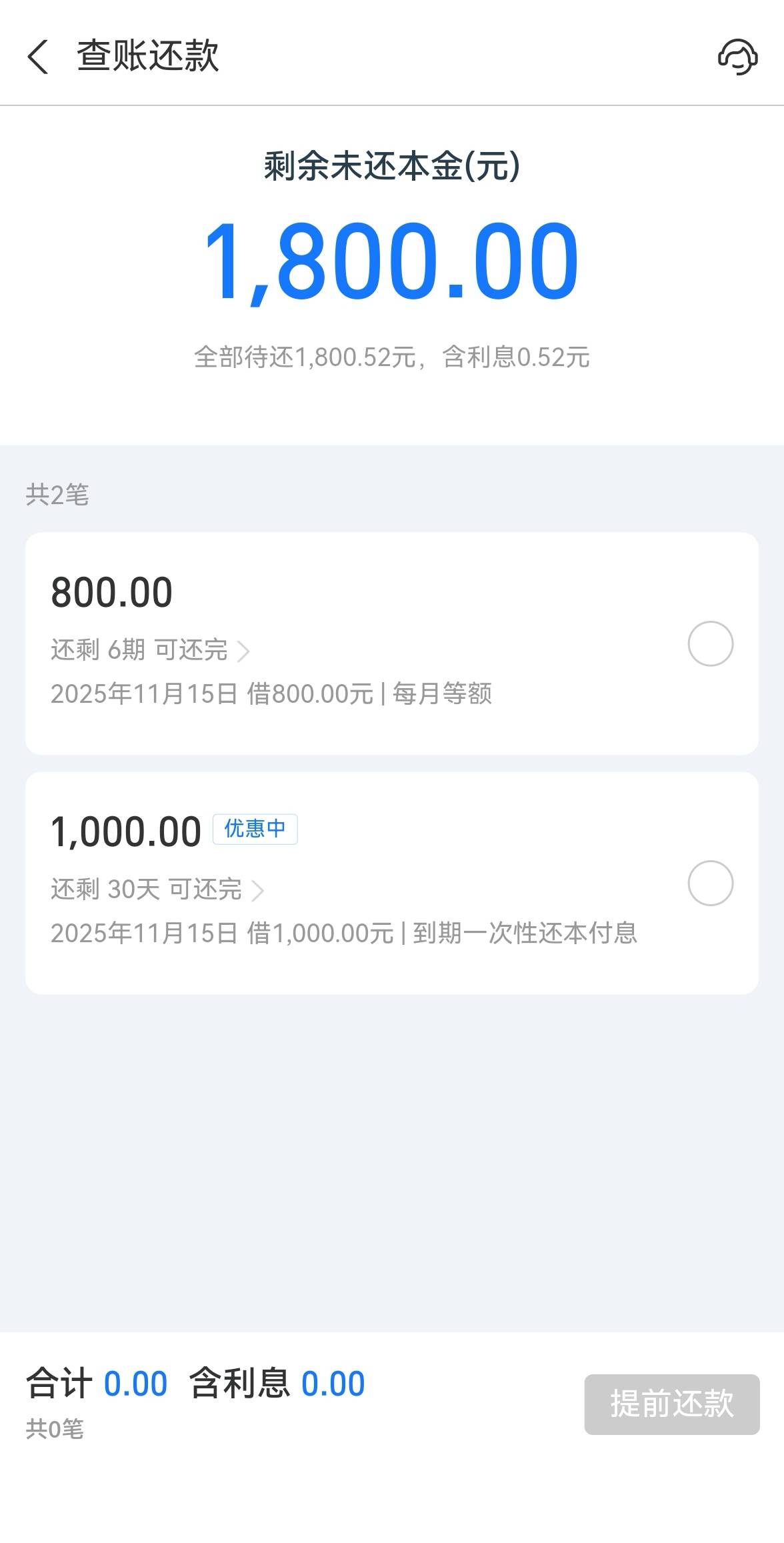Screen dimensions: 784x1543
Task: Select the 1,000.00 loan radio button
Action: point(710,883)
